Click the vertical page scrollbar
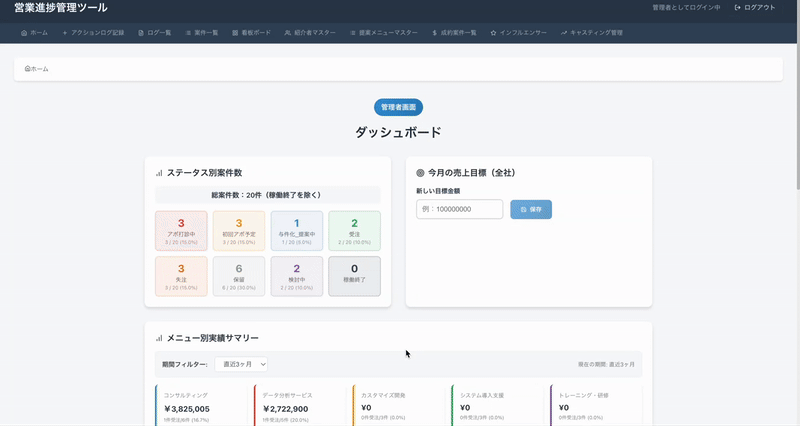This screenshot has width=800, height=426. point(795,100)
